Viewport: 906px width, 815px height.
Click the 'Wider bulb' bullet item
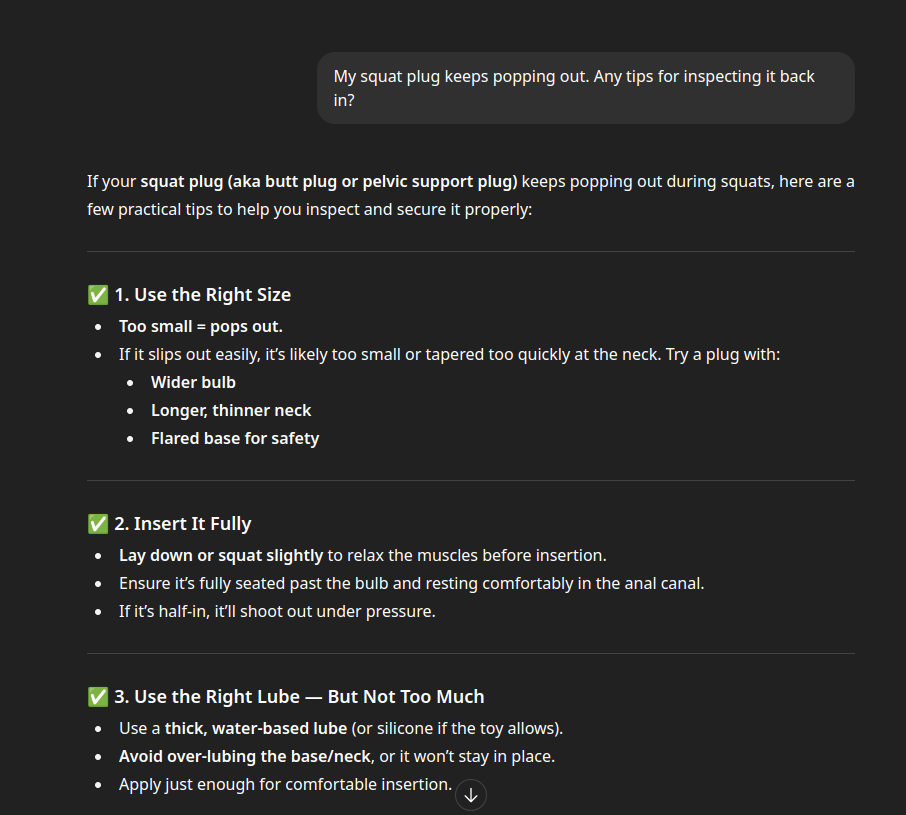pos(194,382)
